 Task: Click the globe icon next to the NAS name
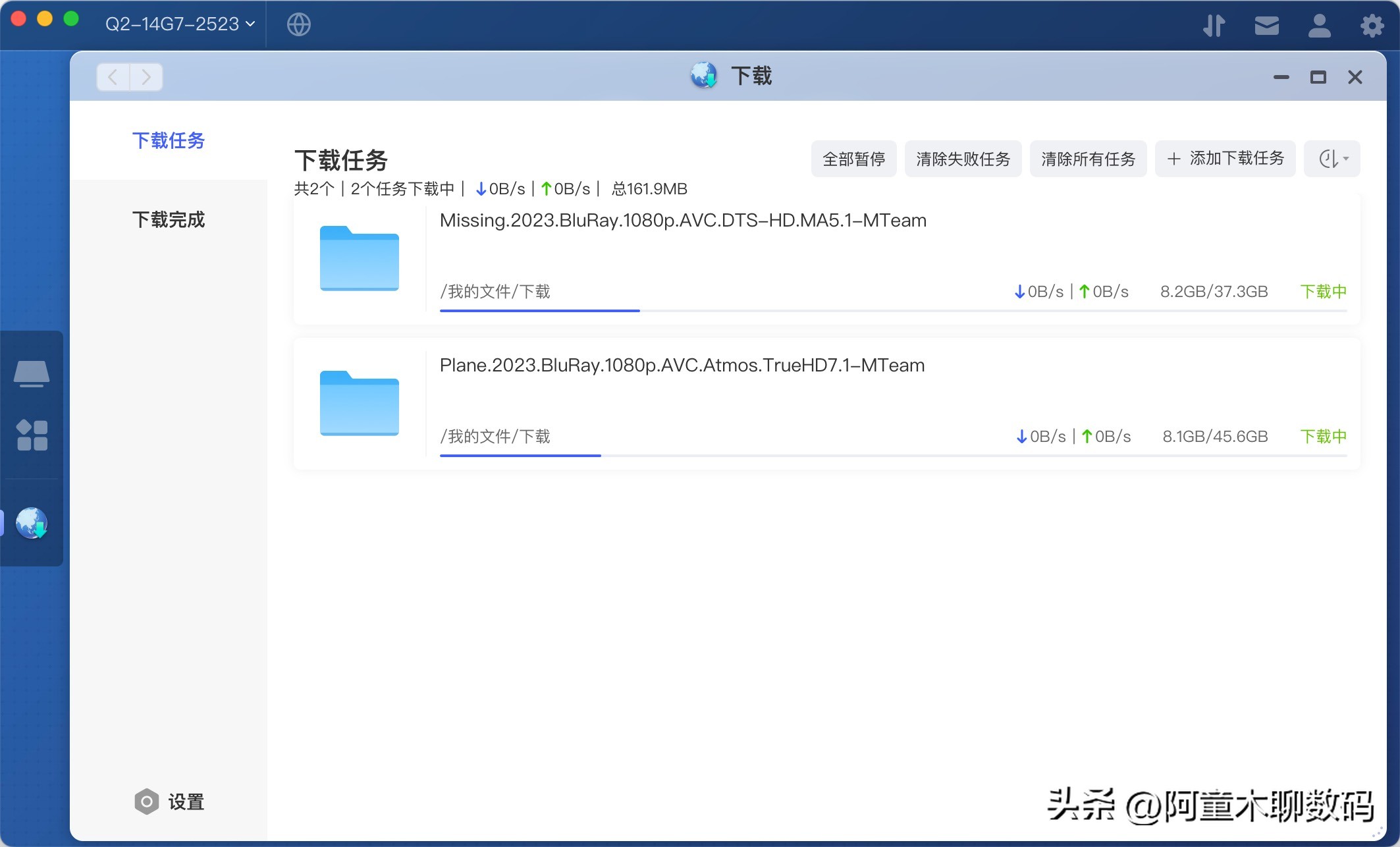(x=298, y=25)
